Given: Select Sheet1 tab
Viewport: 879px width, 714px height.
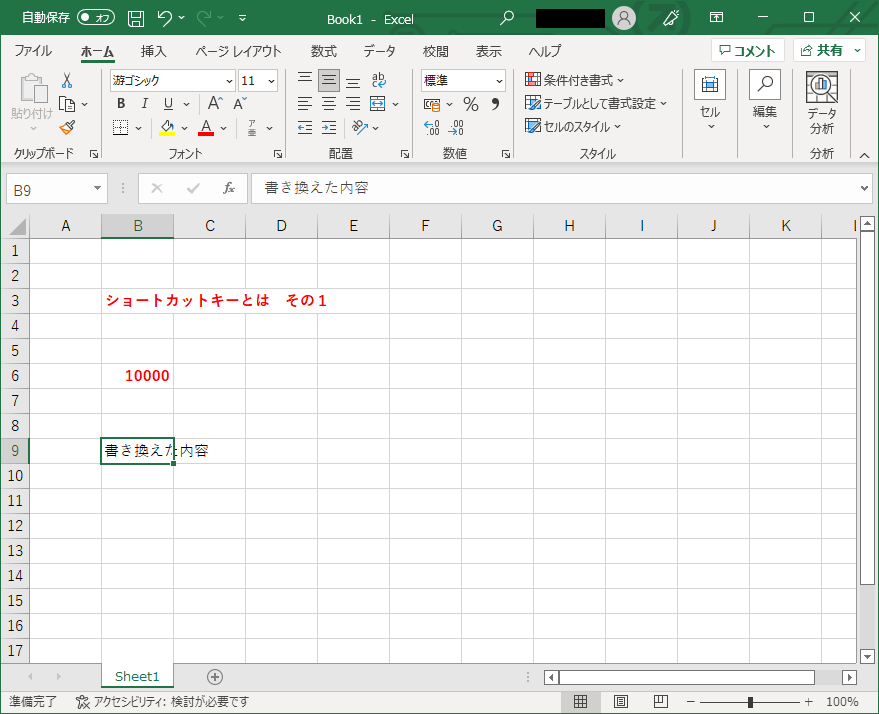Looking at the screenshot, I should pyautogui.click(x=137, y=676).
